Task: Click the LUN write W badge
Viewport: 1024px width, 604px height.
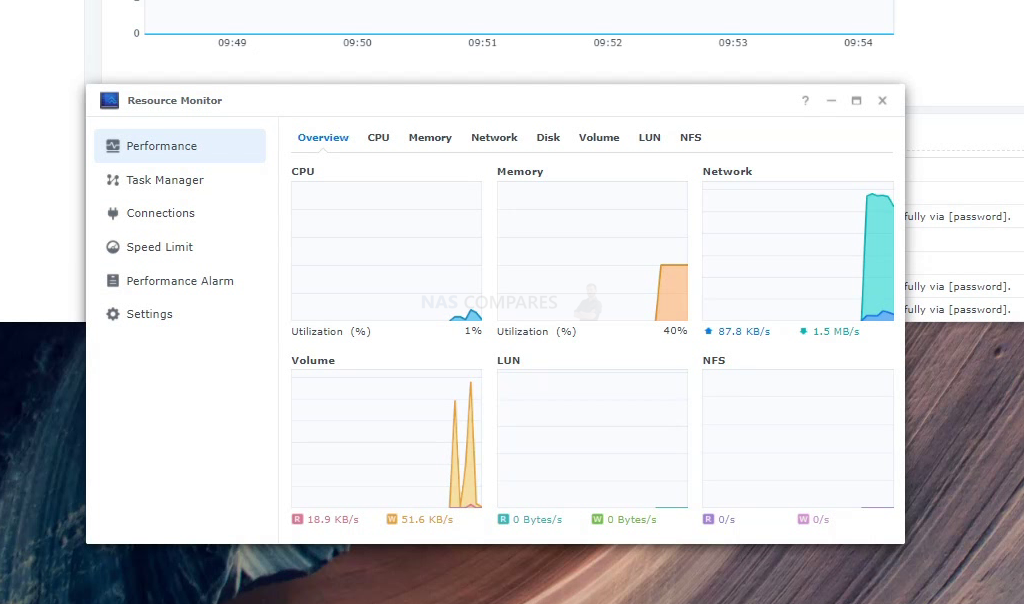Action: point(597,519)
